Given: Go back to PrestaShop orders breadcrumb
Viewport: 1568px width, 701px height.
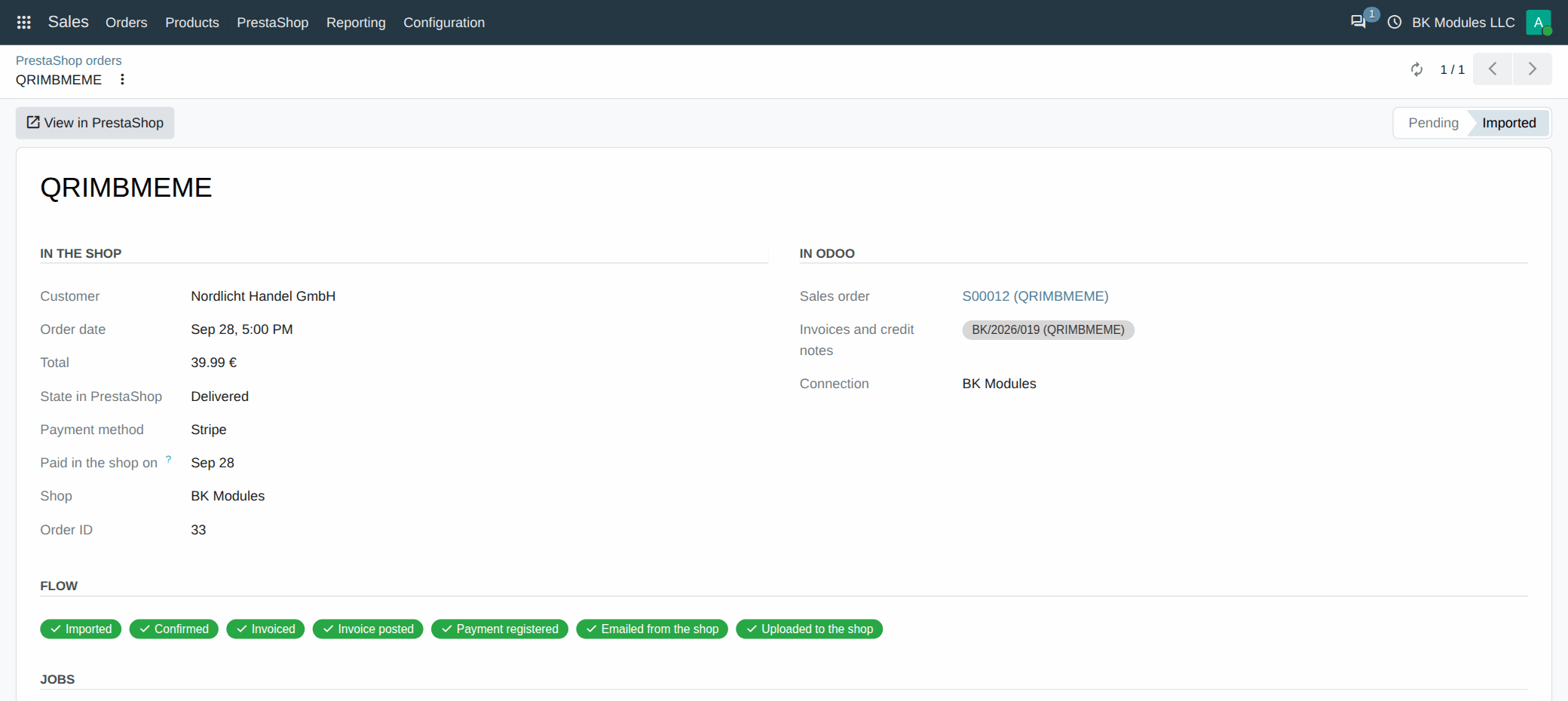Looking at the screenshot, I should coord(69,60).
